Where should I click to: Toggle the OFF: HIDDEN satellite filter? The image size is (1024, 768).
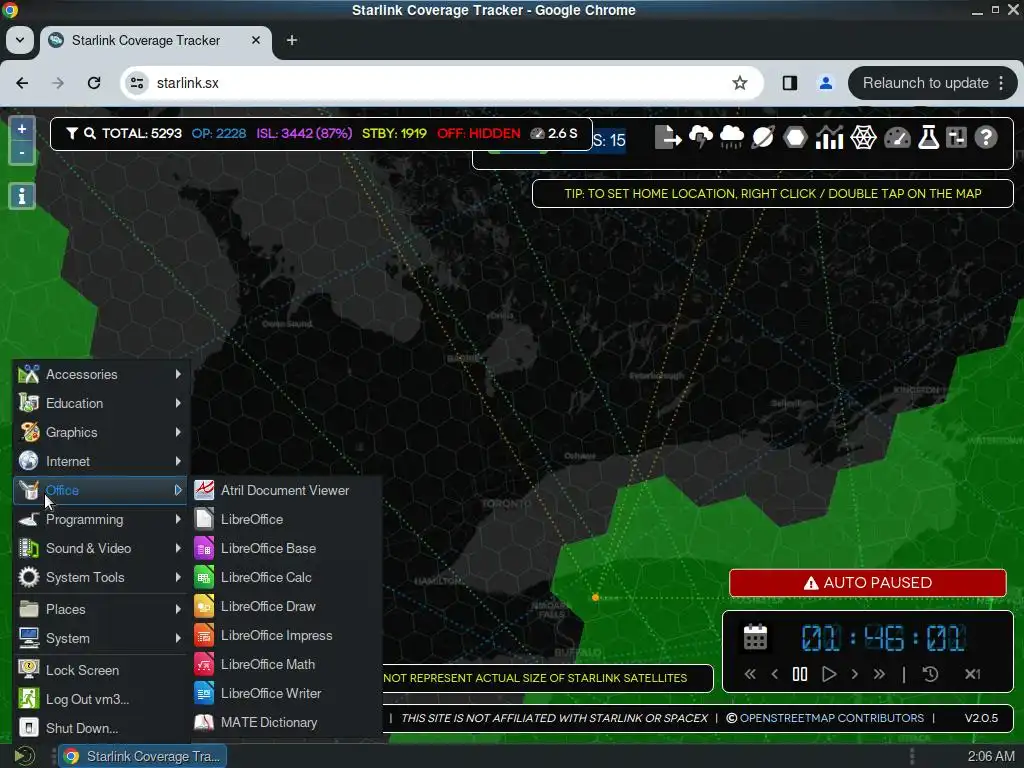(x=479, y=133)
